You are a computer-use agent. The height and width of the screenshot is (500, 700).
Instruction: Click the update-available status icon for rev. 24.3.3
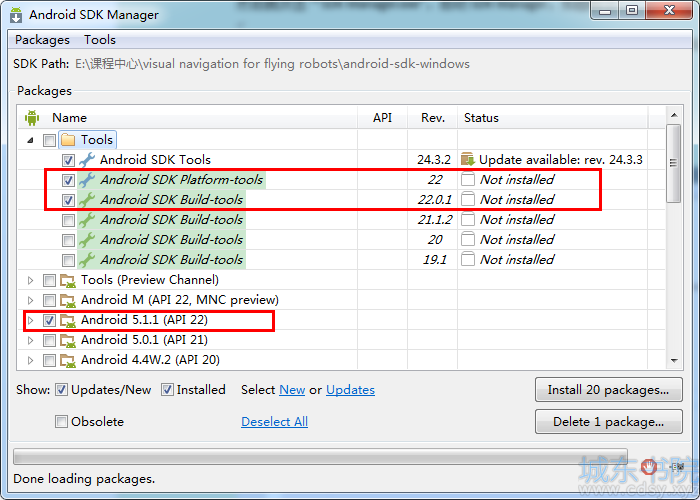(x=467, y=159)
